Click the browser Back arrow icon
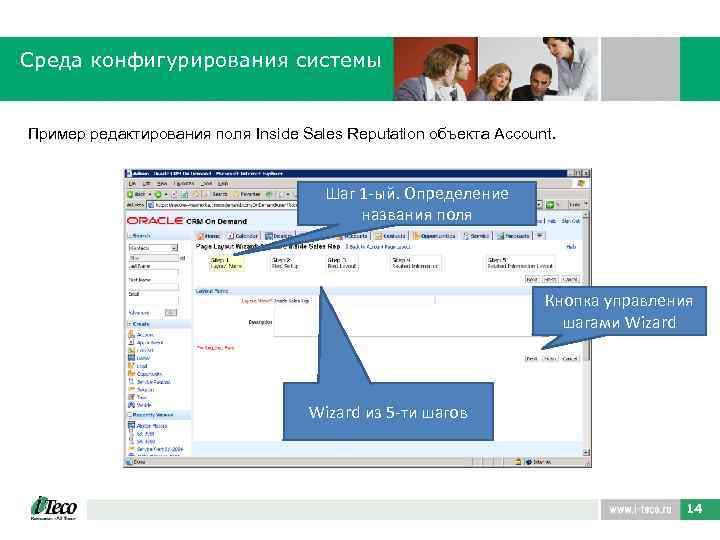The image size is (720, 540). coord(131,195)
